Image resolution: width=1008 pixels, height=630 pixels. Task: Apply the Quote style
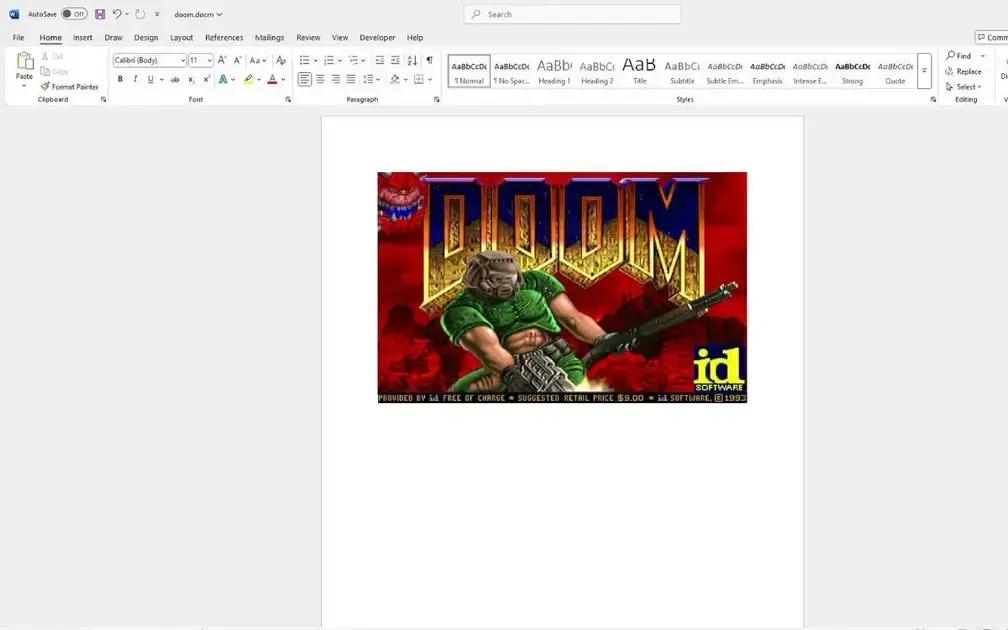(895, 71)
